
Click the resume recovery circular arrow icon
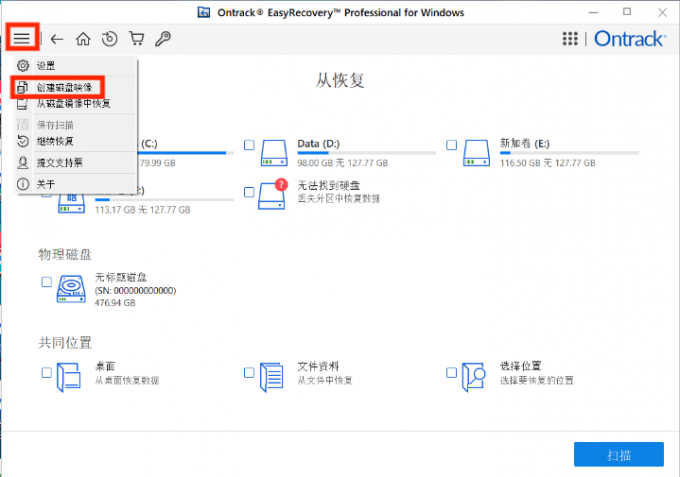point(109,39)
